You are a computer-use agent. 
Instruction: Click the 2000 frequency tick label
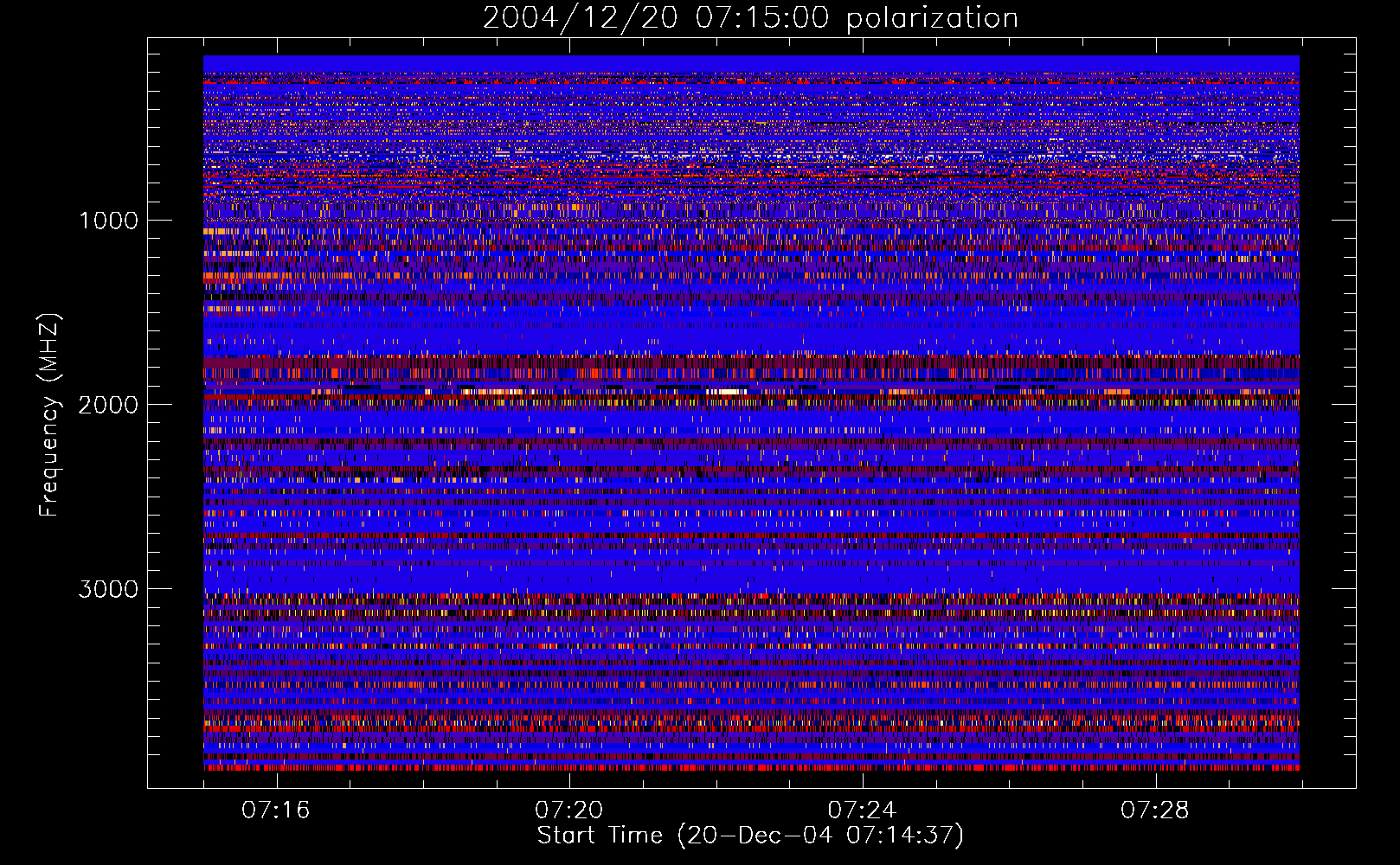point(108,405)
